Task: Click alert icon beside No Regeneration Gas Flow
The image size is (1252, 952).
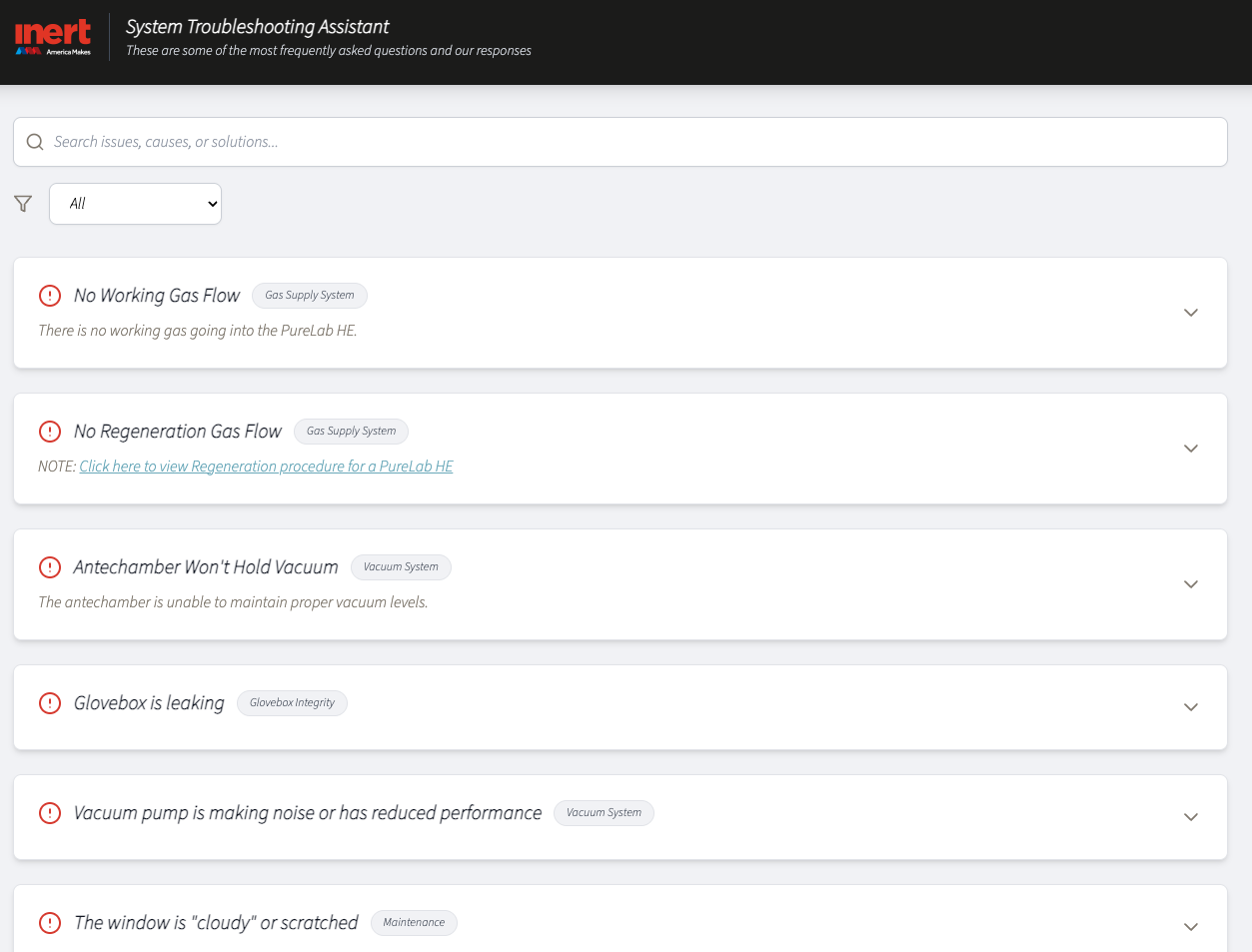Action: click(50, 432)
